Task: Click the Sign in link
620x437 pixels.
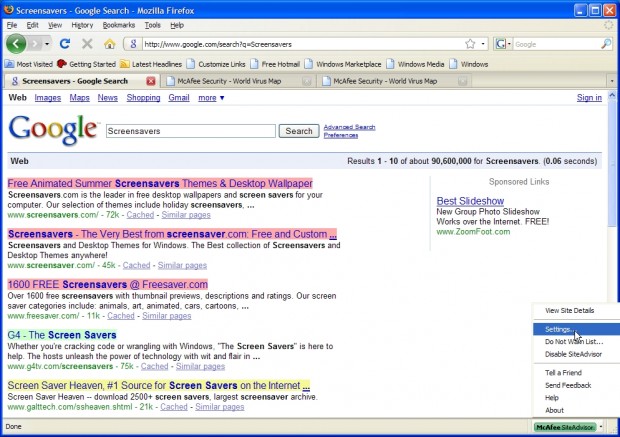Action: coord(589,98)
